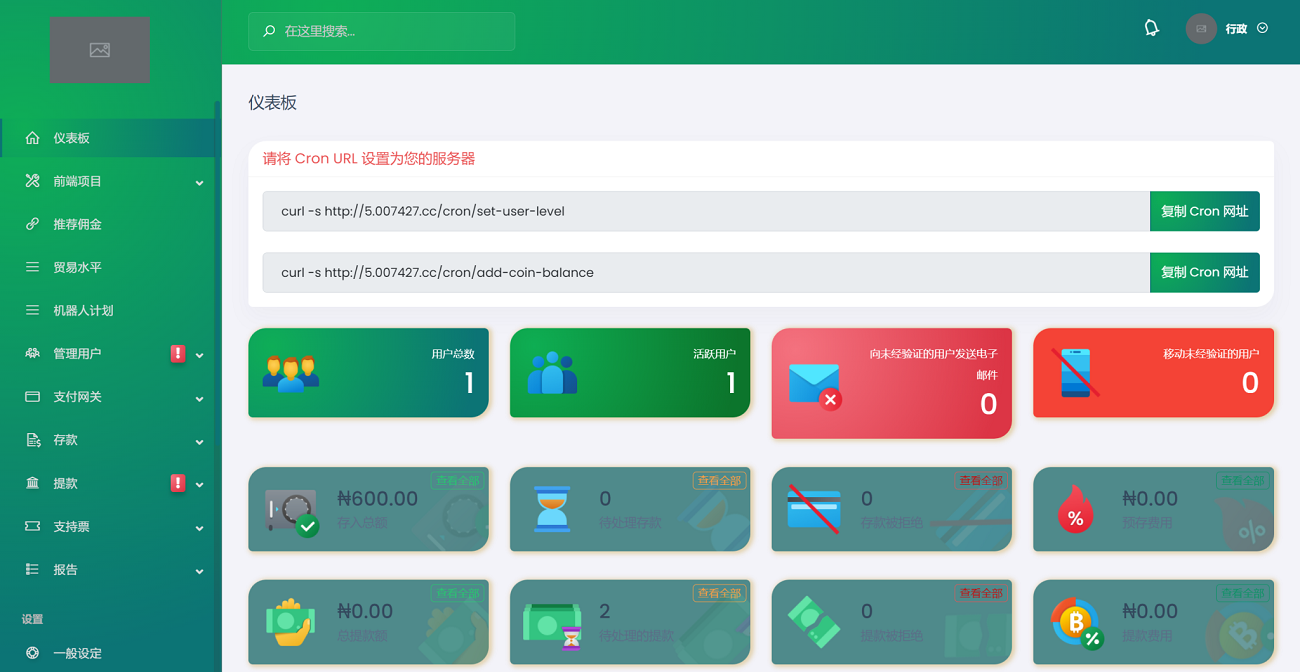Open the 用户总数 statistics card
This screenshot has height=672, width=1300.
click(x=368, y=372)
